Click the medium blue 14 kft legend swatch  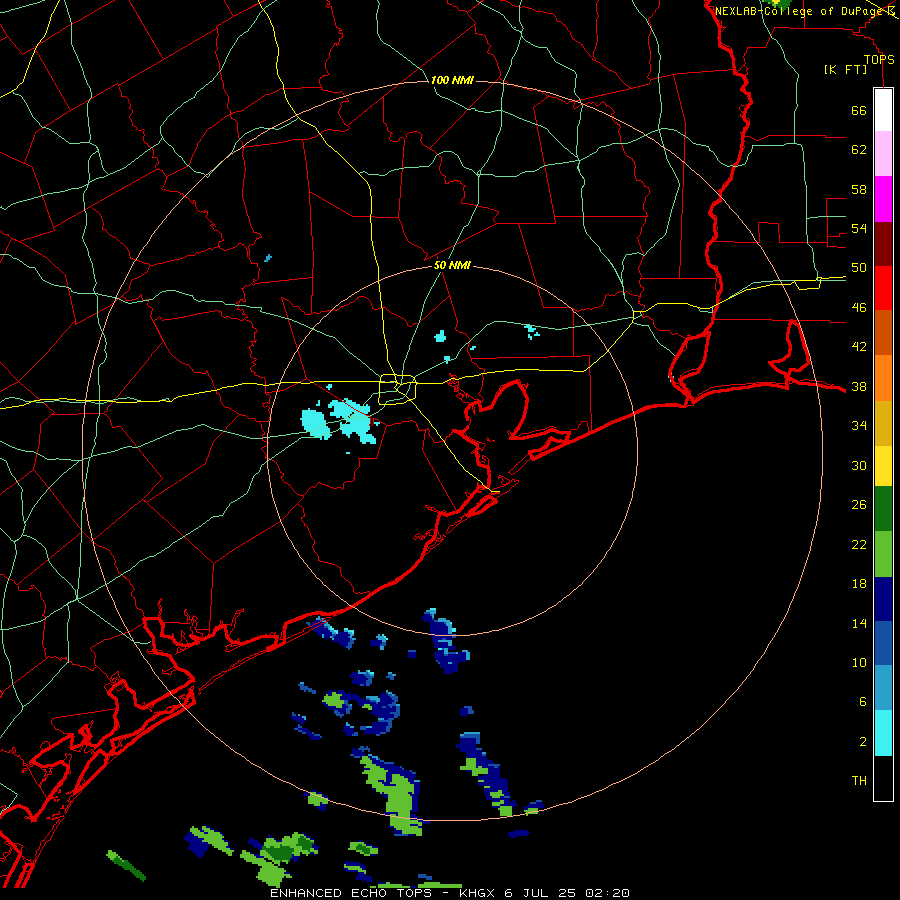[883, 643]
